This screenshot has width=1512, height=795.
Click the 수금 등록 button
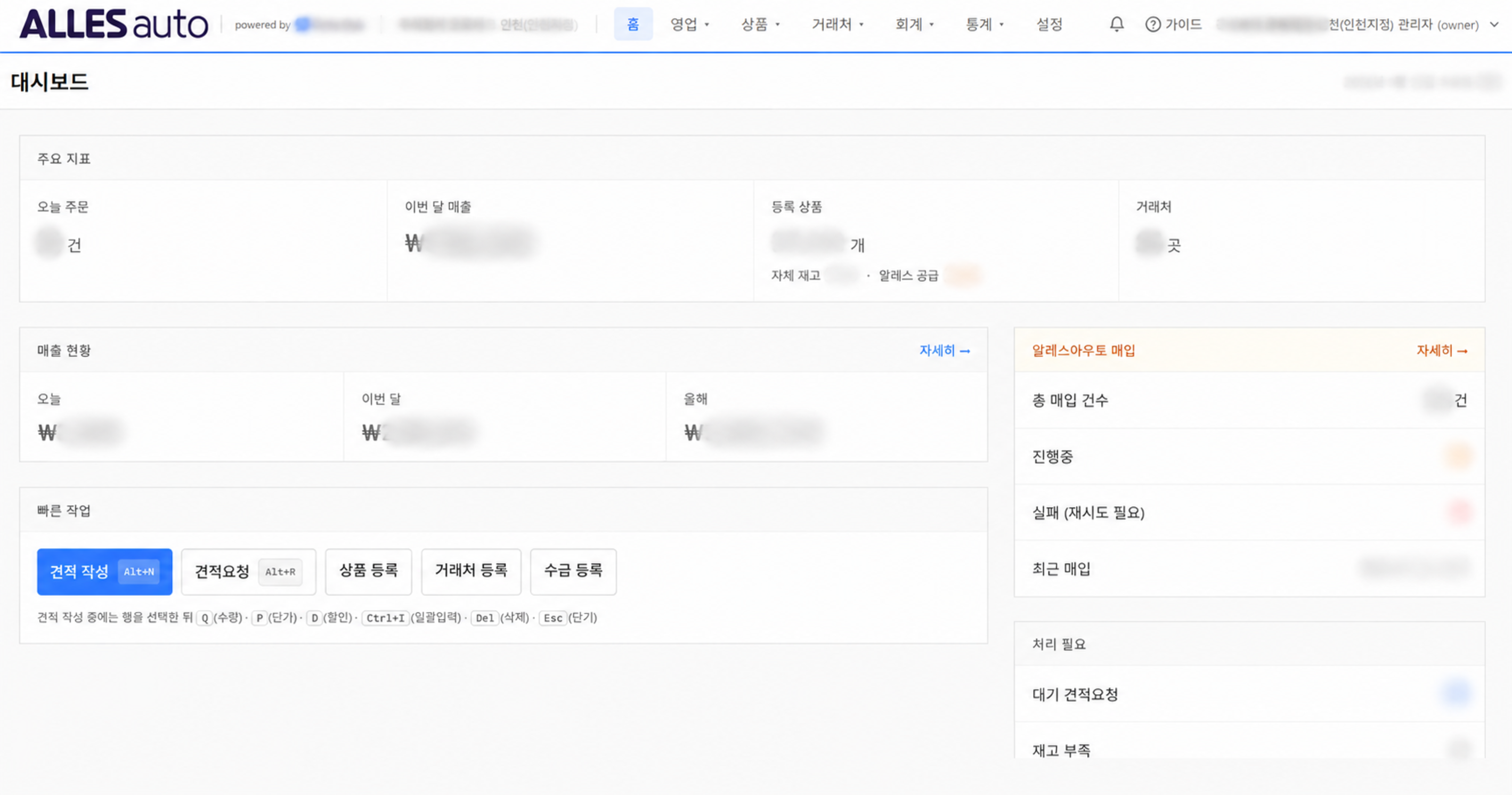573,571
